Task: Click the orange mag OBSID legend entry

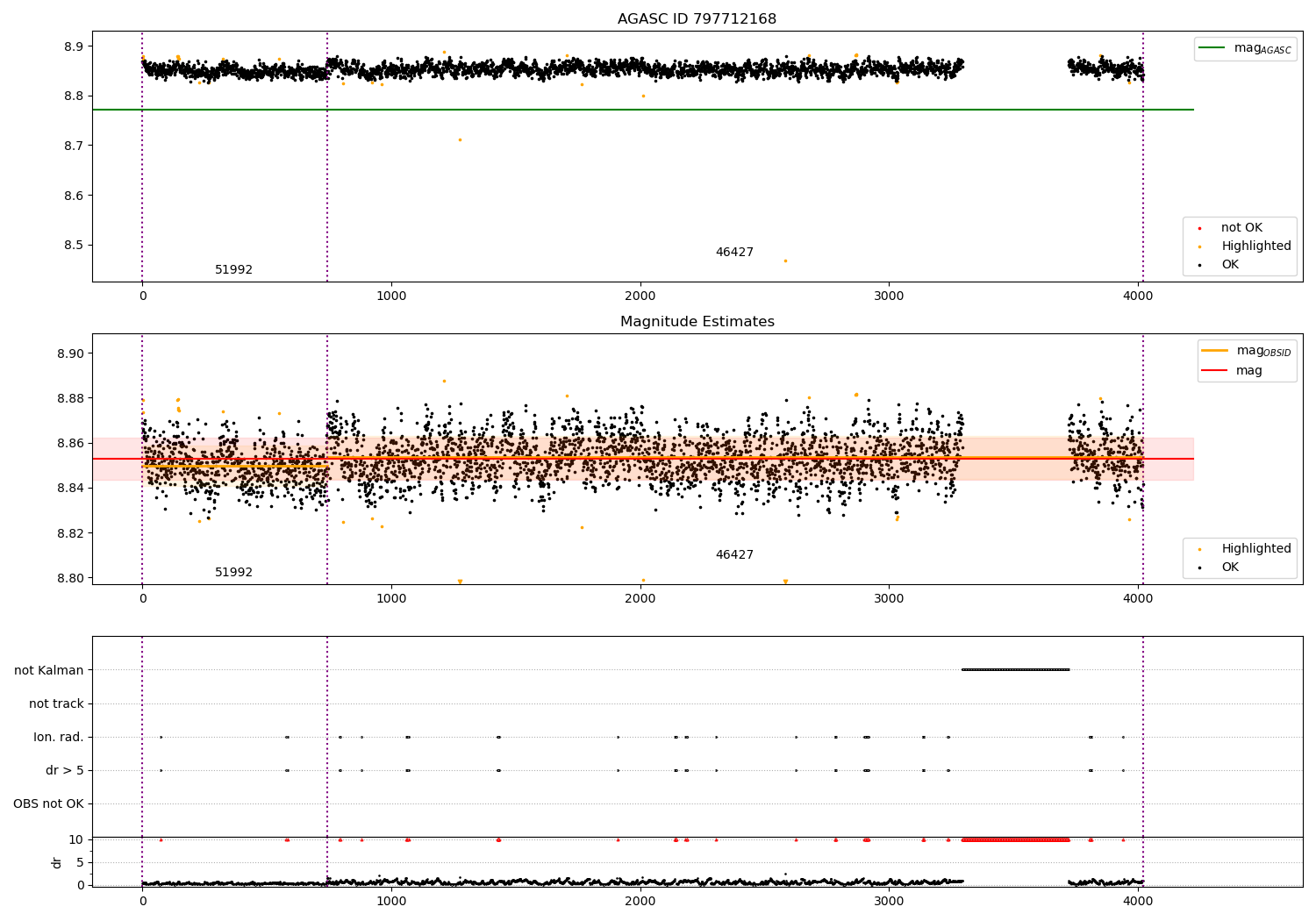Action: [x=1246, y=351]
